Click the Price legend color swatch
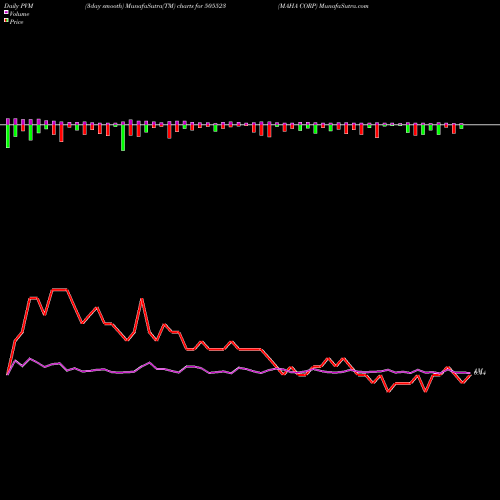The width and height of the screenshot is (500, 500). click(6, 21)
